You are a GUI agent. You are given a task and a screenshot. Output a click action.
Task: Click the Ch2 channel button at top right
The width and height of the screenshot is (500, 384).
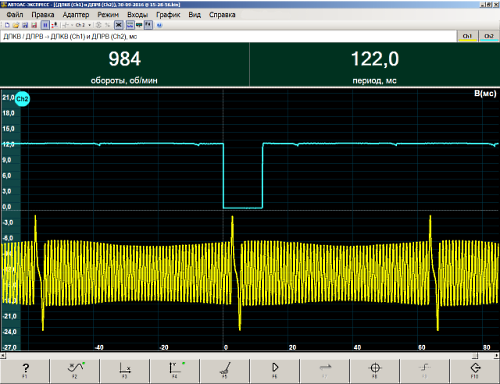click(x=489, y=36)
